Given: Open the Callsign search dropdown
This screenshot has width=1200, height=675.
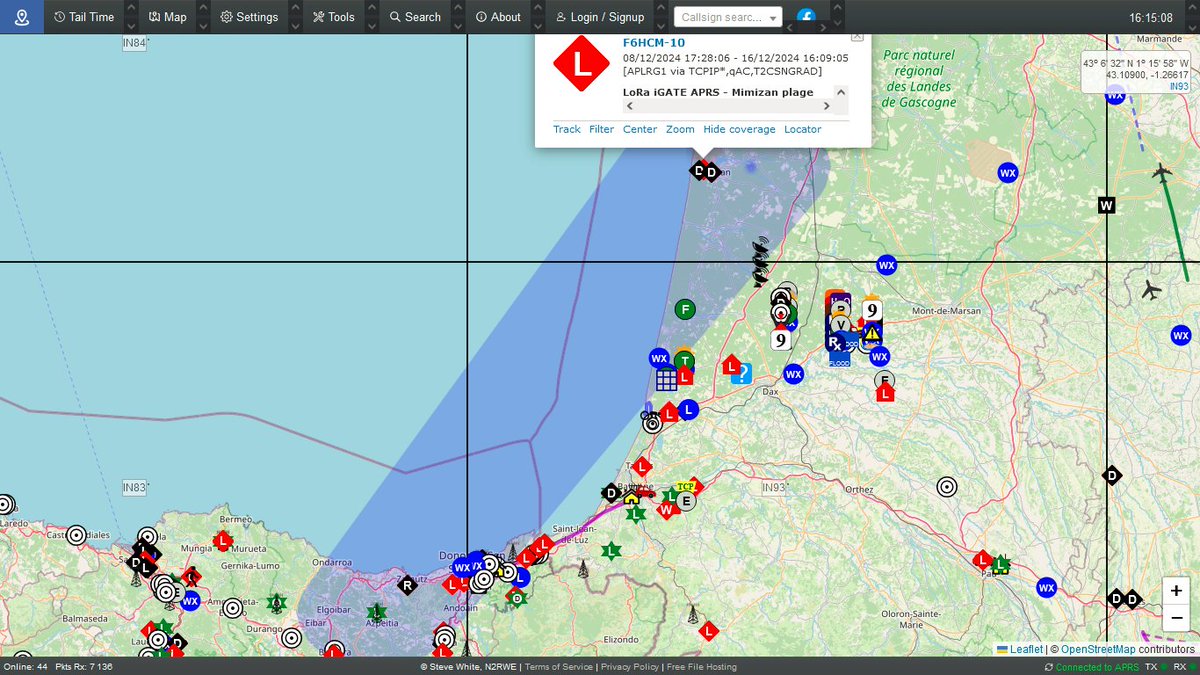Looking at the screenshot, I should 729,17.
